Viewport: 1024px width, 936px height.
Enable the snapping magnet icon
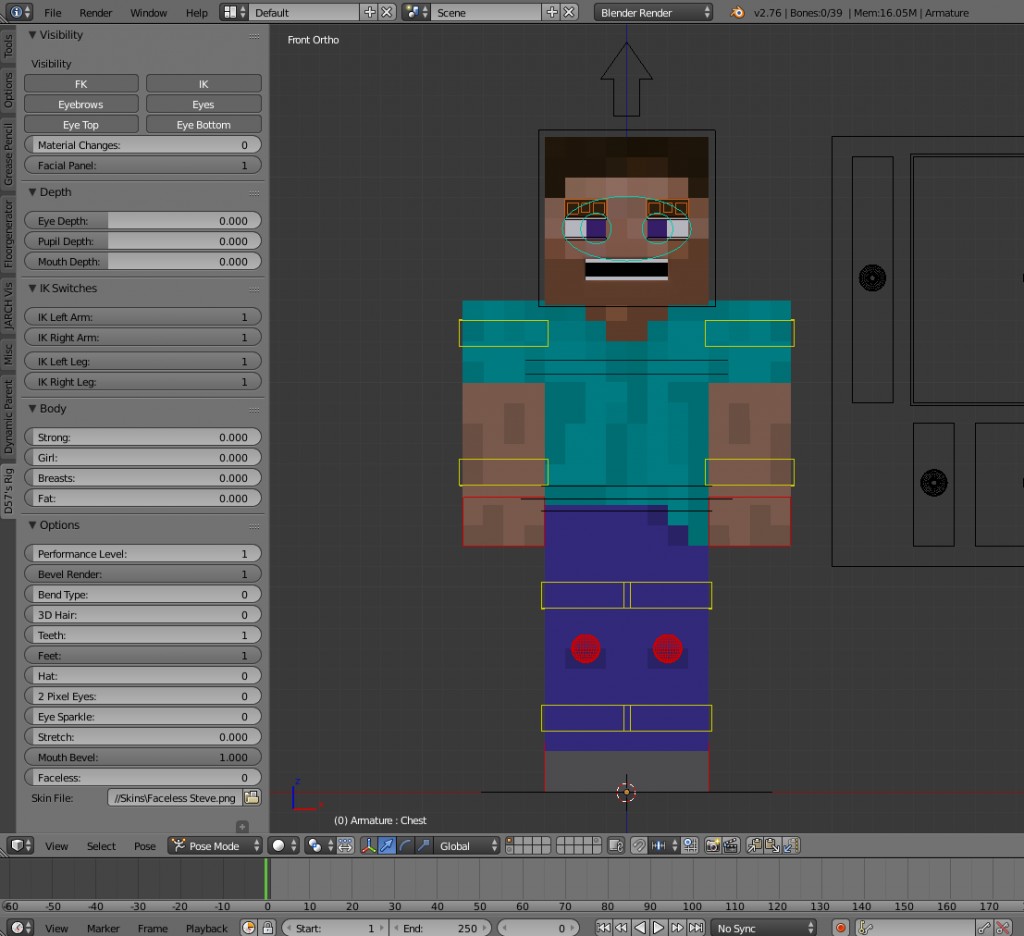pos(638,846)
